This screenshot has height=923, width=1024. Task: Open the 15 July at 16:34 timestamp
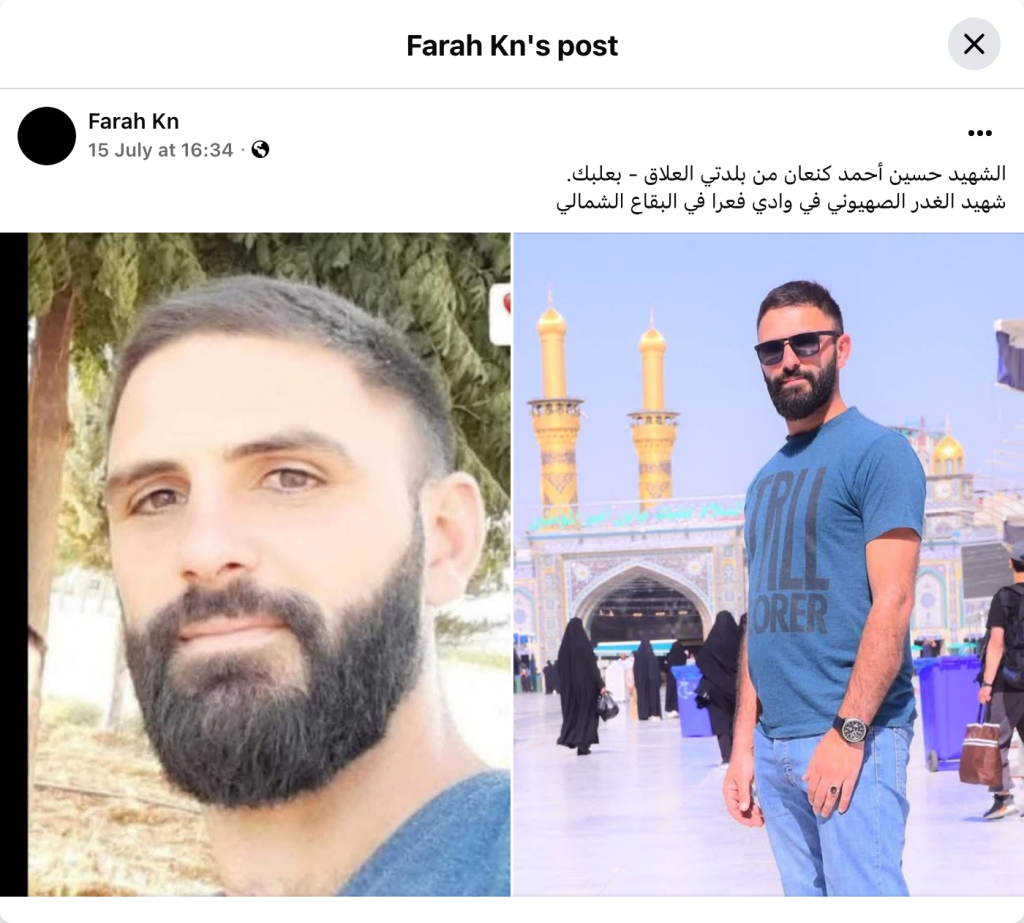(x=160, y=150)
